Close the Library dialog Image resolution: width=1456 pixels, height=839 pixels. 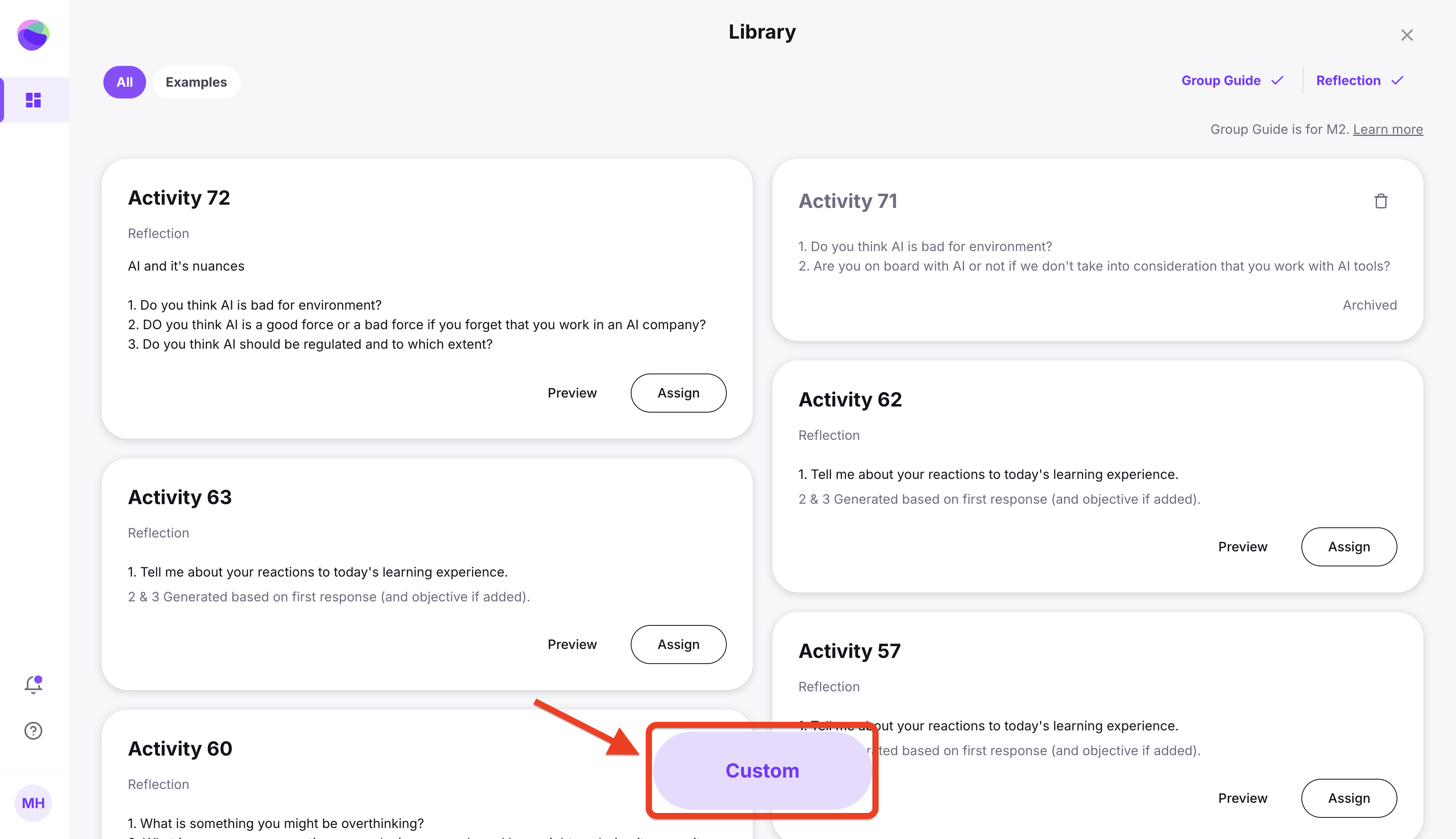click(x=1406, y=35)
